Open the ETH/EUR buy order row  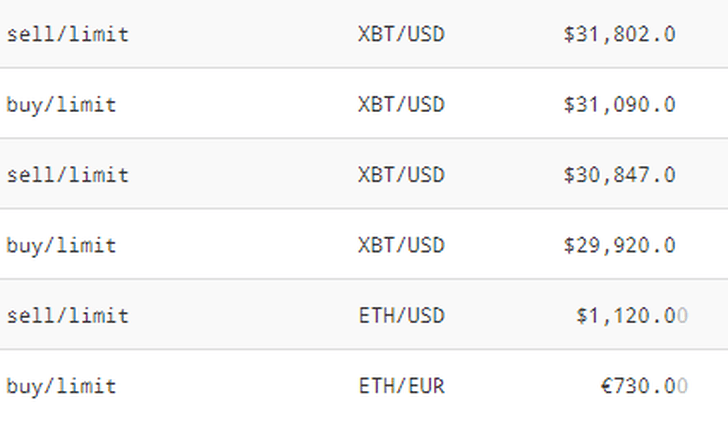pos(364,386)
